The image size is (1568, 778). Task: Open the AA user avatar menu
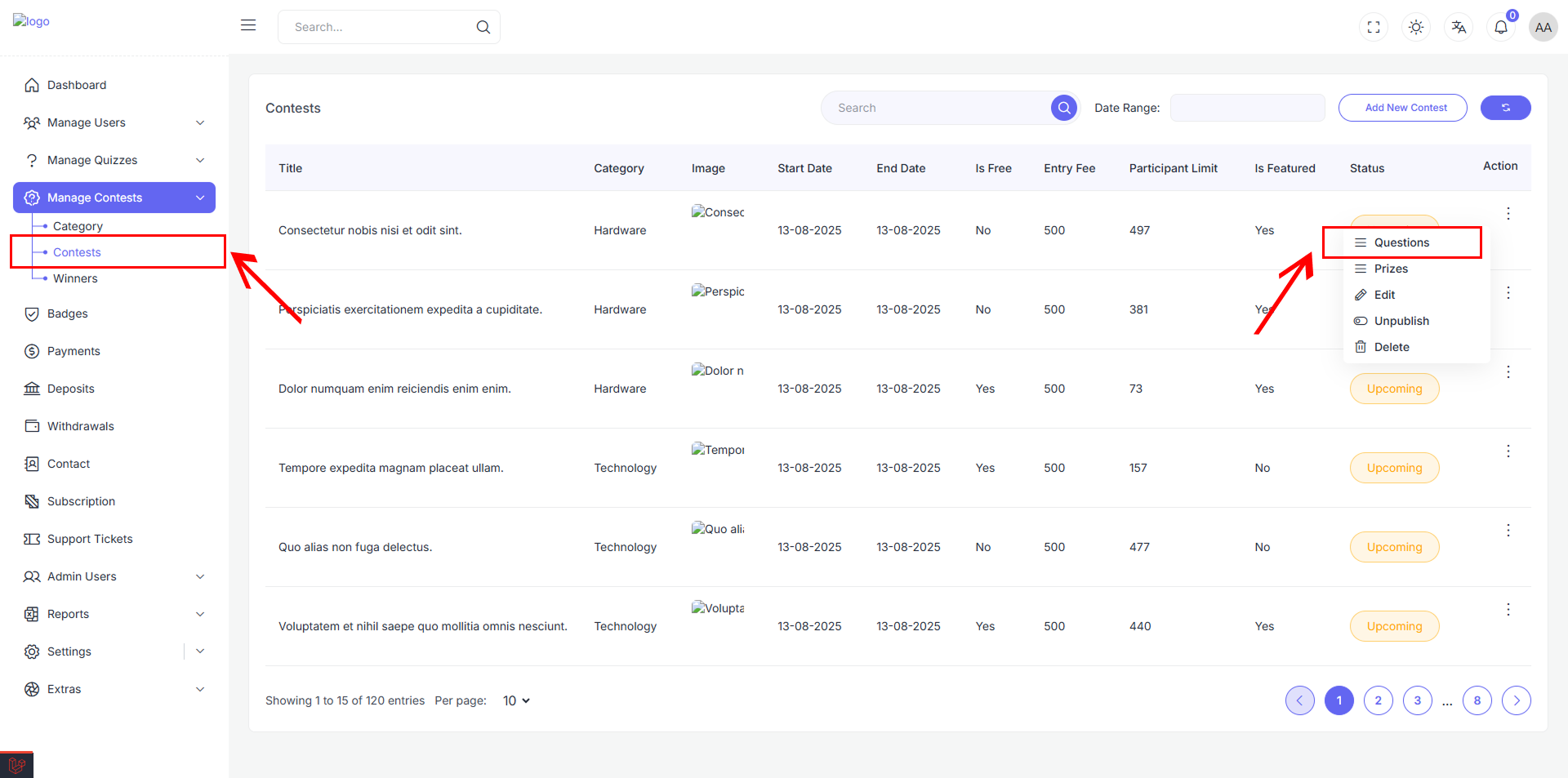coord(1543,27)
